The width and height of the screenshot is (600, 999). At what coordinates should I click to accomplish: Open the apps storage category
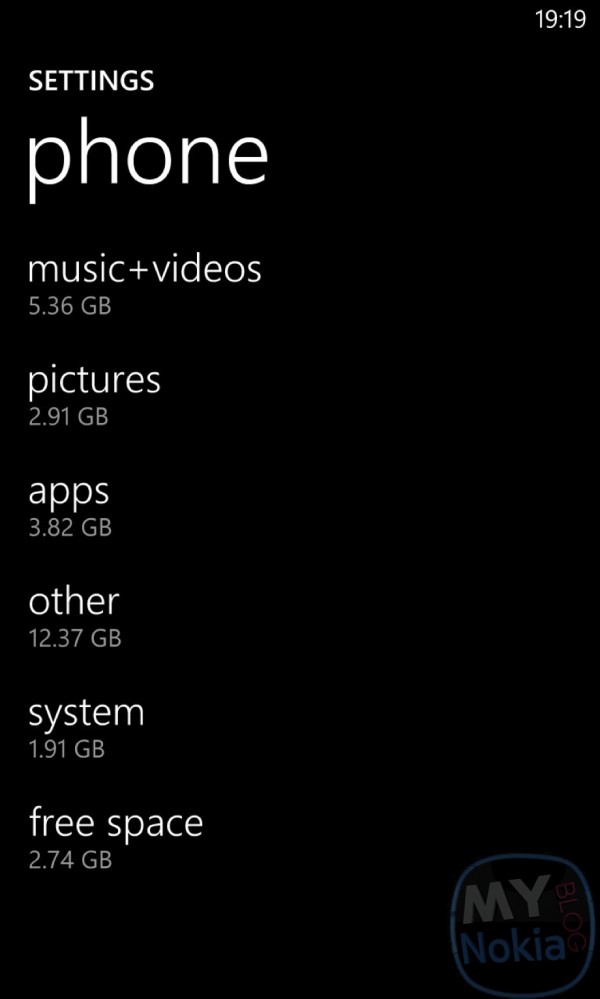coord(68,492)
